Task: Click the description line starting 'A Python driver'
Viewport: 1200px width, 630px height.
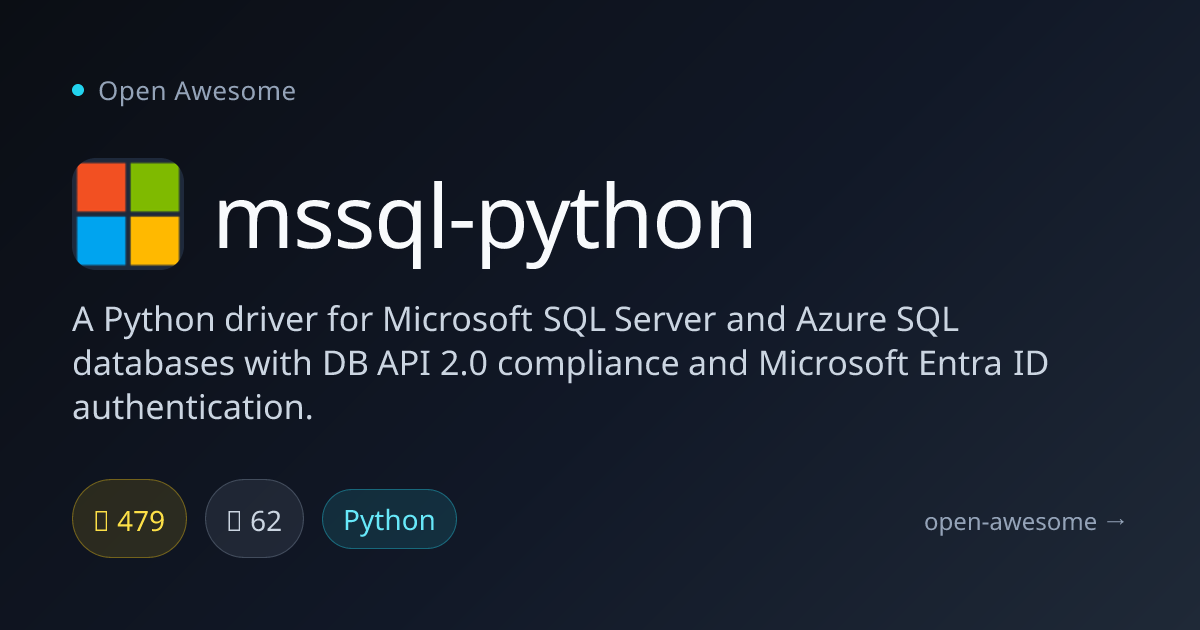Action: (x=516, y=320)
